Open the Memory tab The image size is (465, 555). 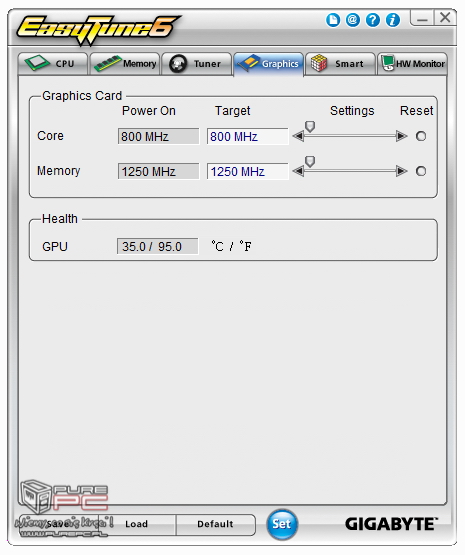[x=125, y=64]
